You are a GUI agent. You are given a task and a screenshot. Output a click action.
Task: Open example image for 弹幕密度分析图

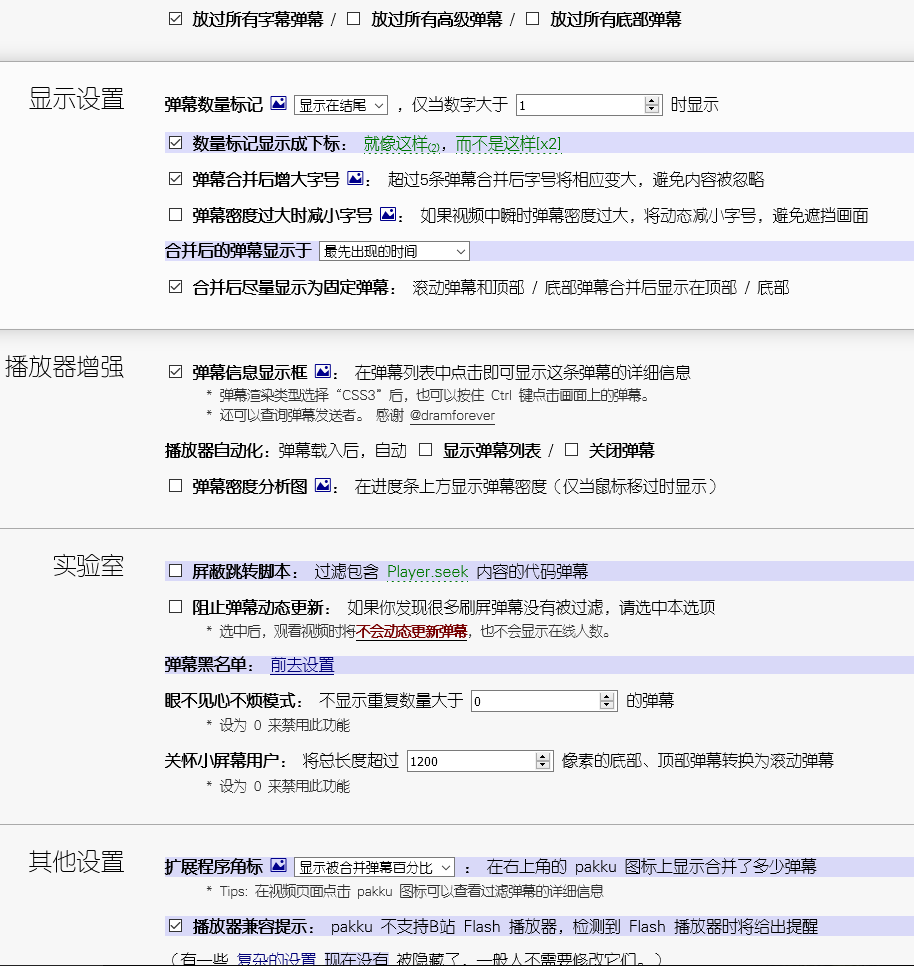pyautogui.click(x=322, y=487)
